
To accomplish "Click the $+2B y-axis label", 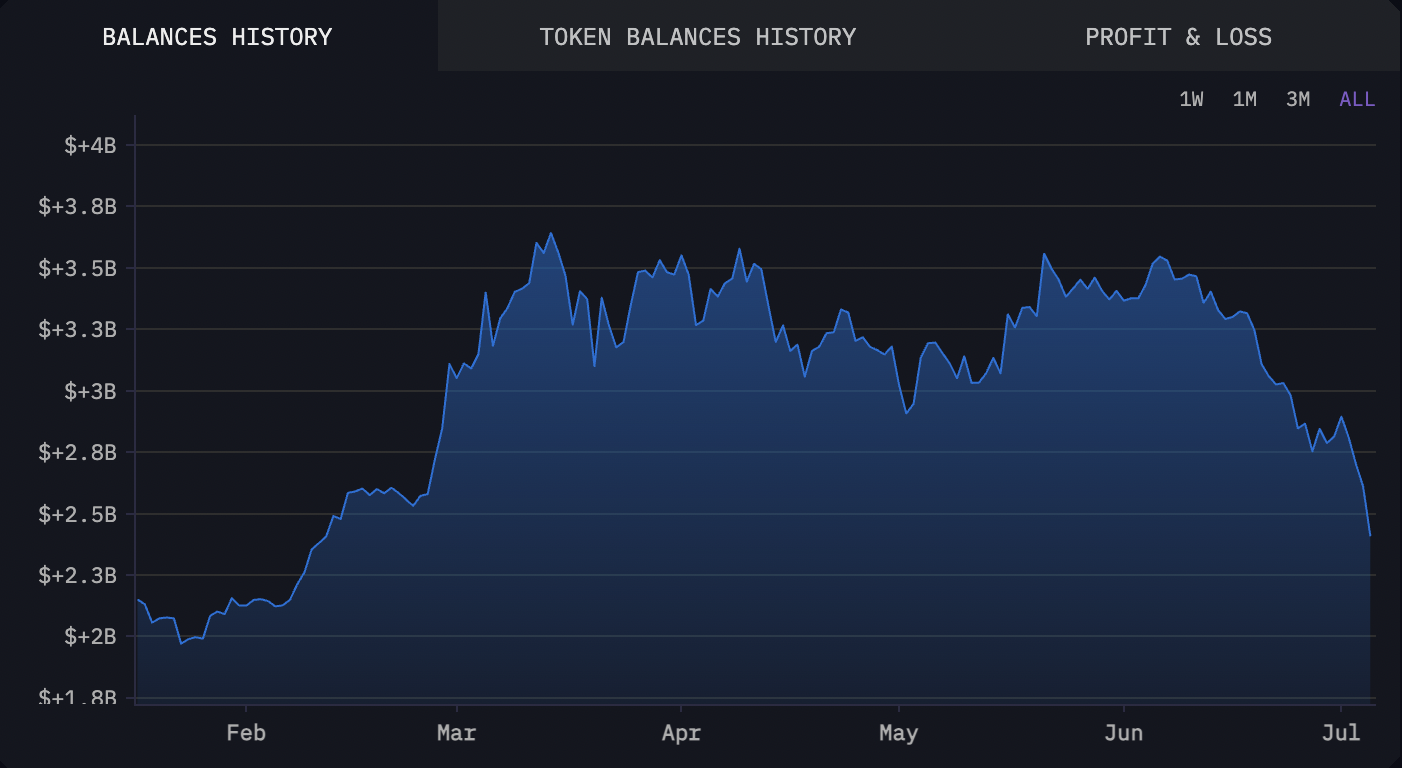I will [x=90, y=636].
